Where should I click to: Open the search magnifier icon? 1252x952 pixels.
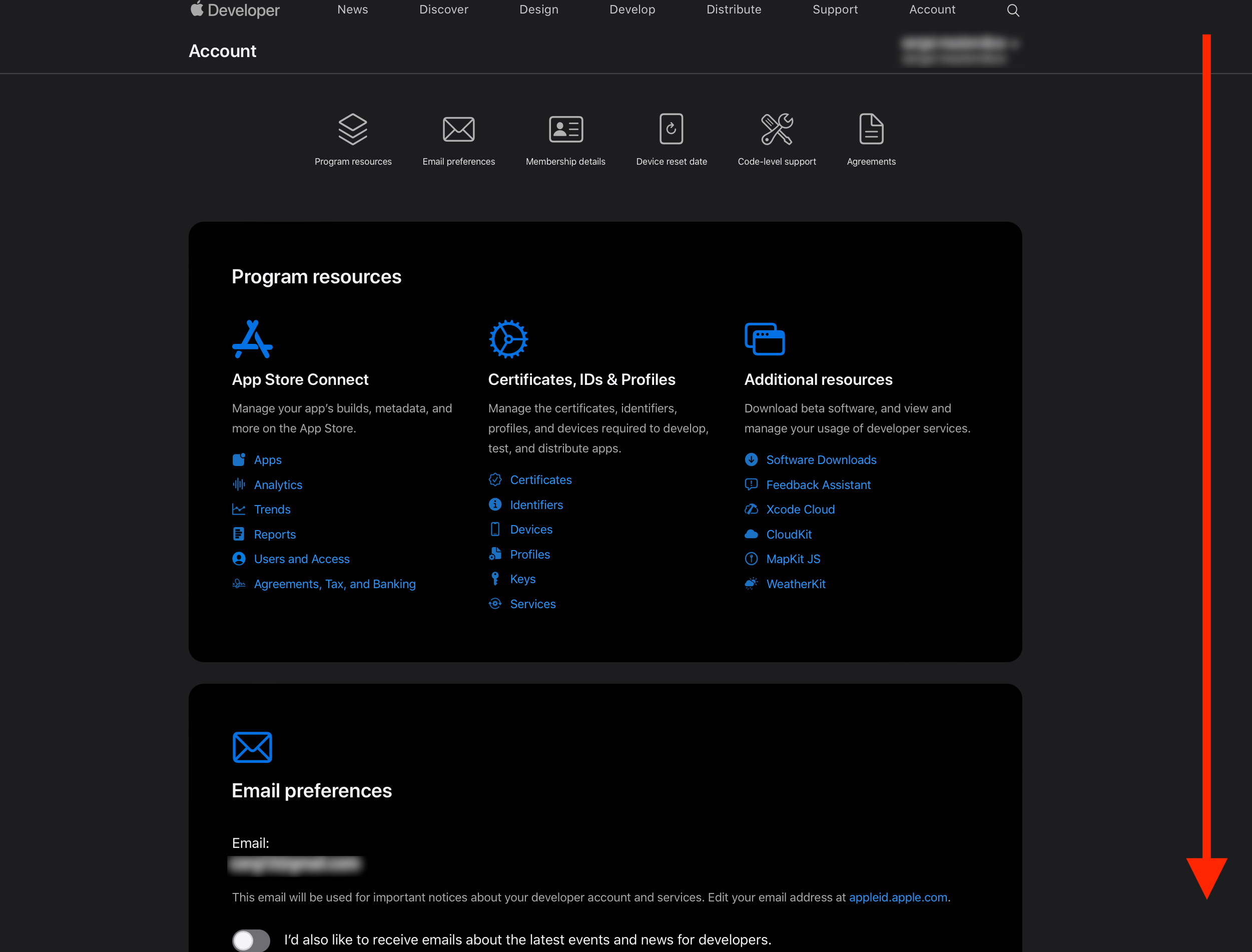1013,10
